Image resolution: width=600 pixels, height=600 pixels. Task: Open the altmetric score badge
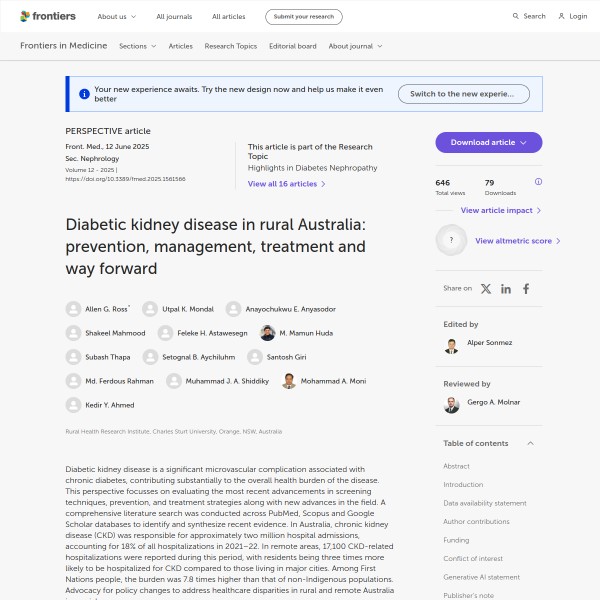pos(452,241)
